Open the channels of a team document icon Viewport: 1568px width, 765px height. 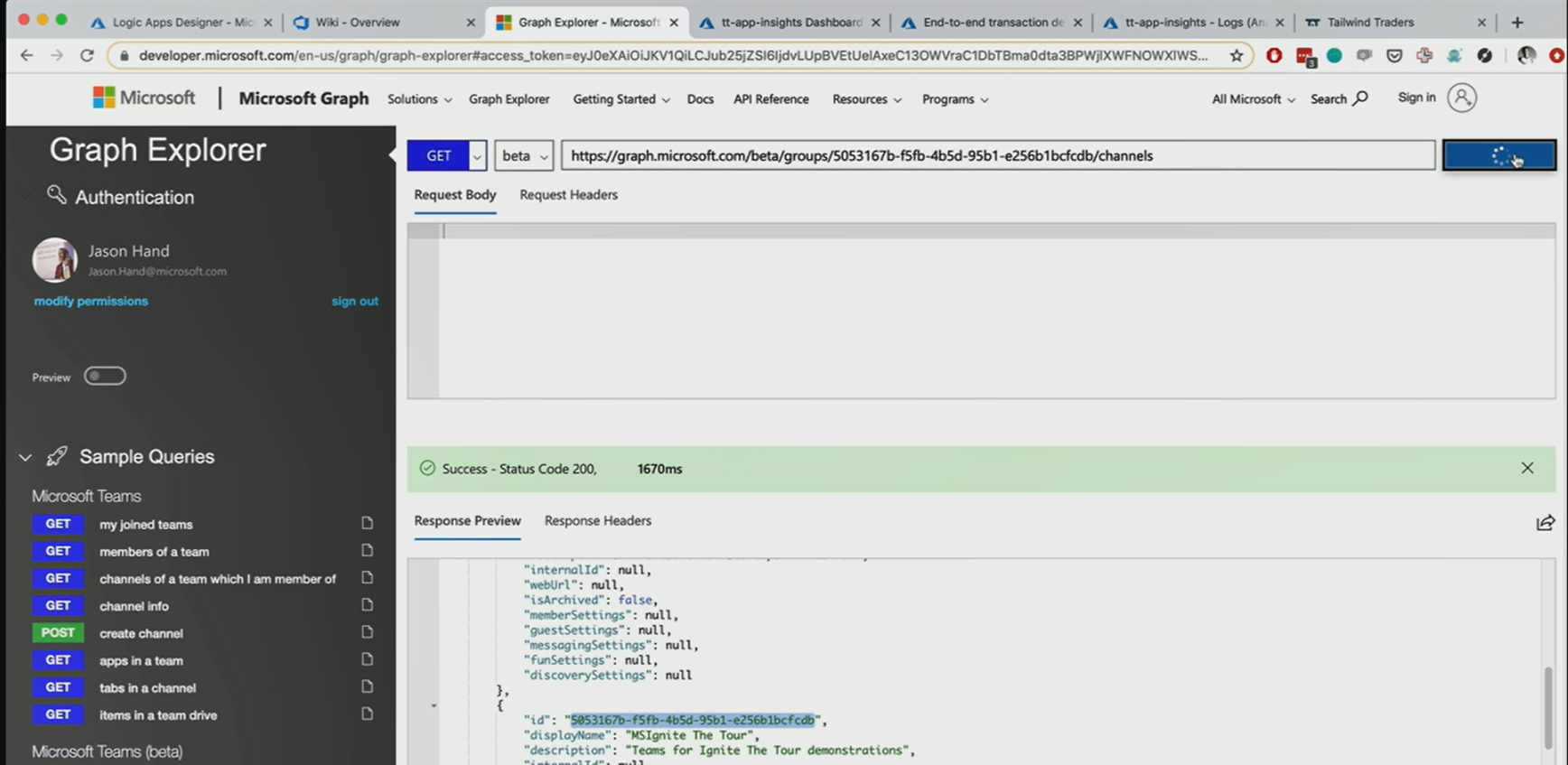367,577
